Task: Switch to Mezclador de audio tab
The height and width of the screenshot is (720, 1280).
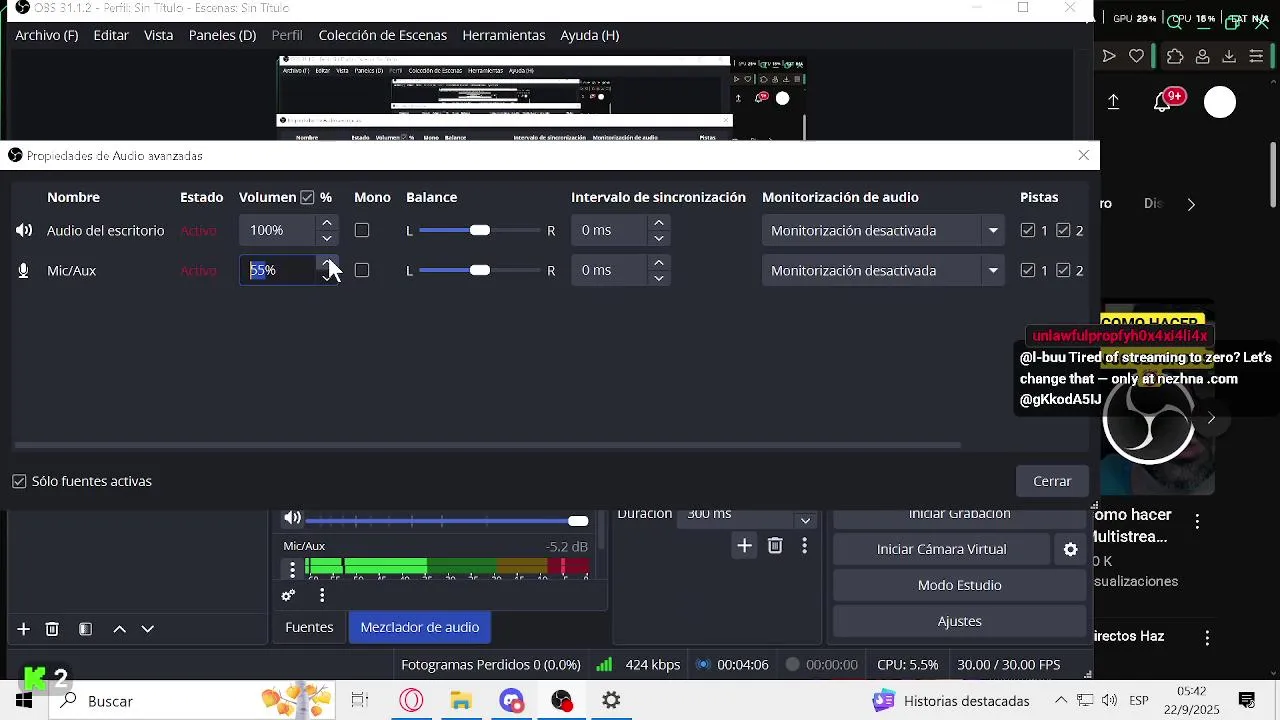Action: click(x=420, y=627)
